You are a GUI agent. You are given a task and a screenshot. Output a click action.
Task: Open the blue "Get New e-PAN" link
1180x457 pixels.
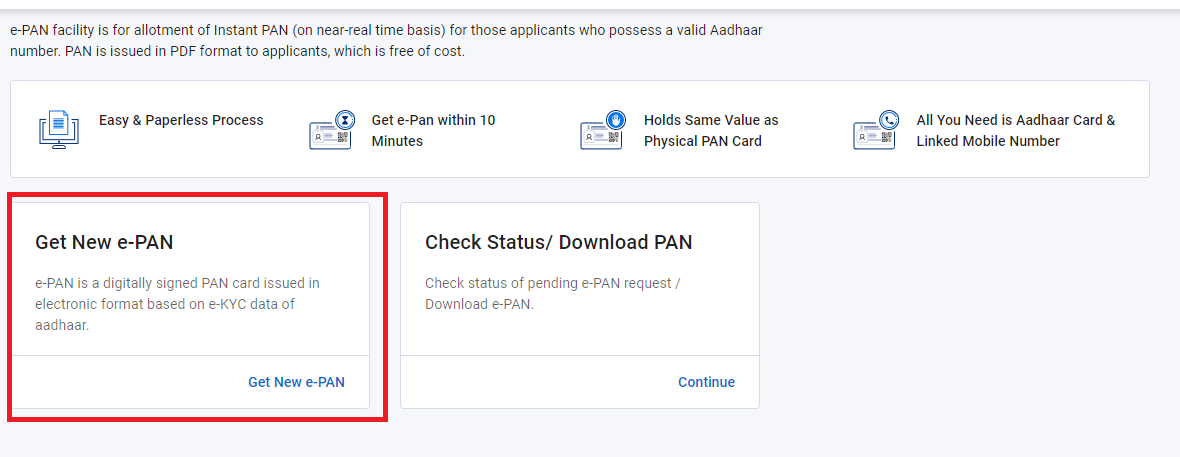click(x=296, y=382)
